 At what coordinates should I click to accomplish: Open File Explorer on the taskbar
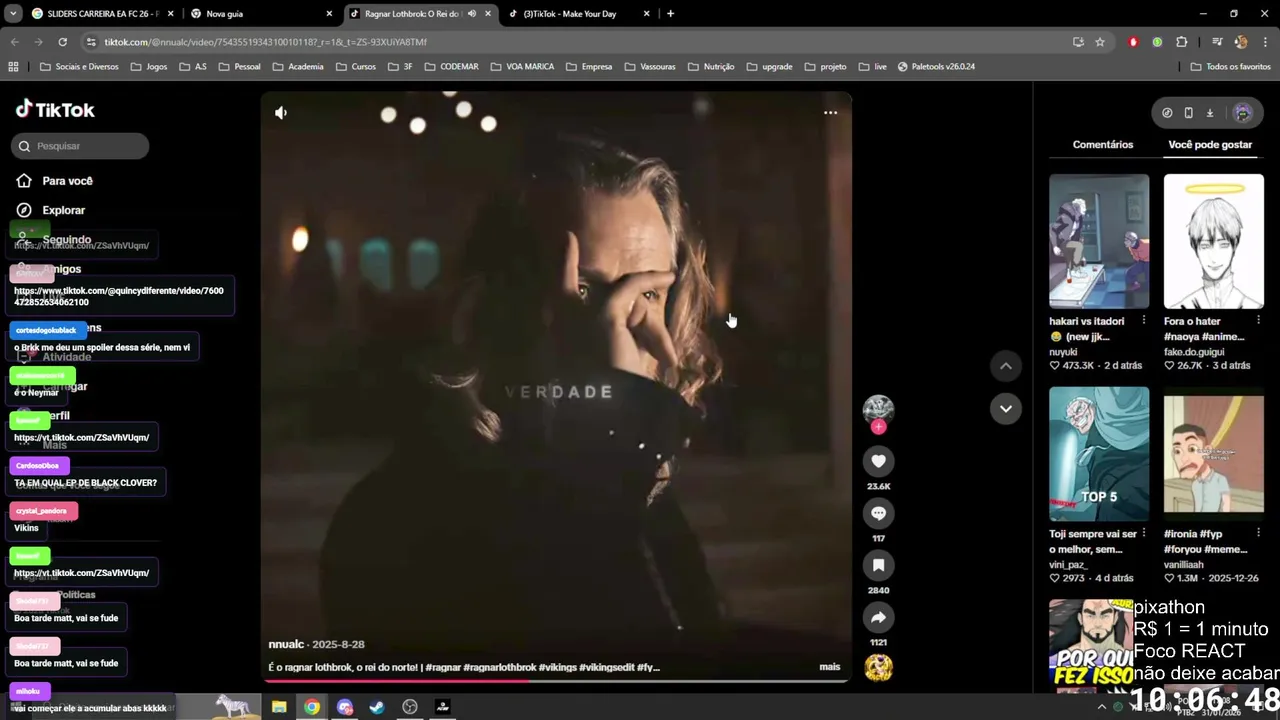[279, 707]
